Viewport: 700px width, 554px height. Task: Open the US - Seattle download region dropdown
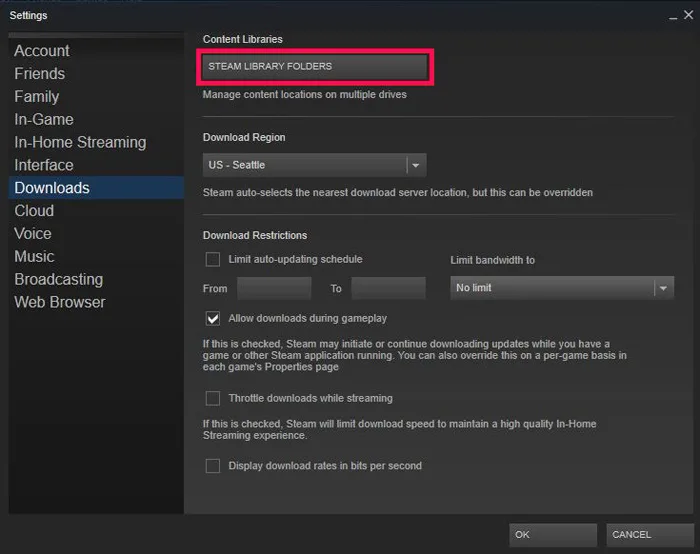[x=314, y=165]
